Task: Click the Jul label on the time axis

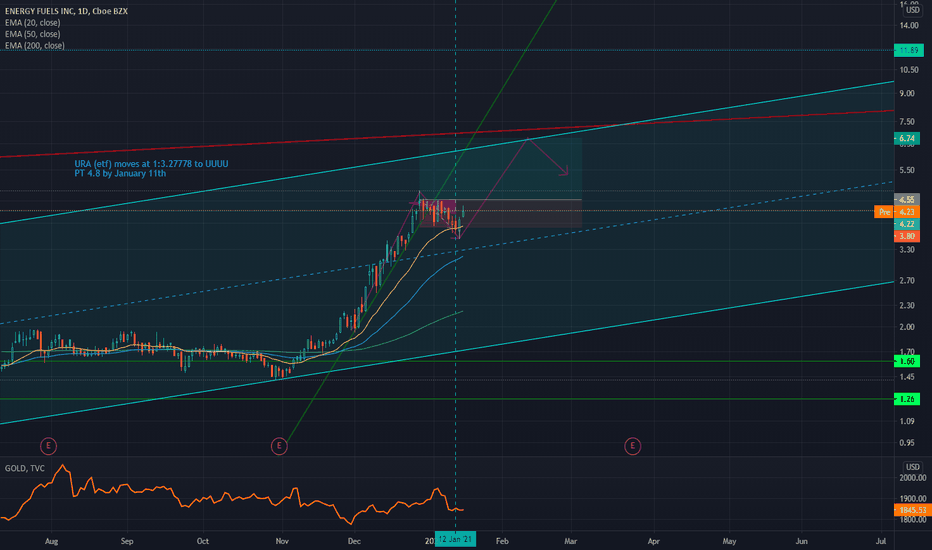Action: tap(881, 541)
